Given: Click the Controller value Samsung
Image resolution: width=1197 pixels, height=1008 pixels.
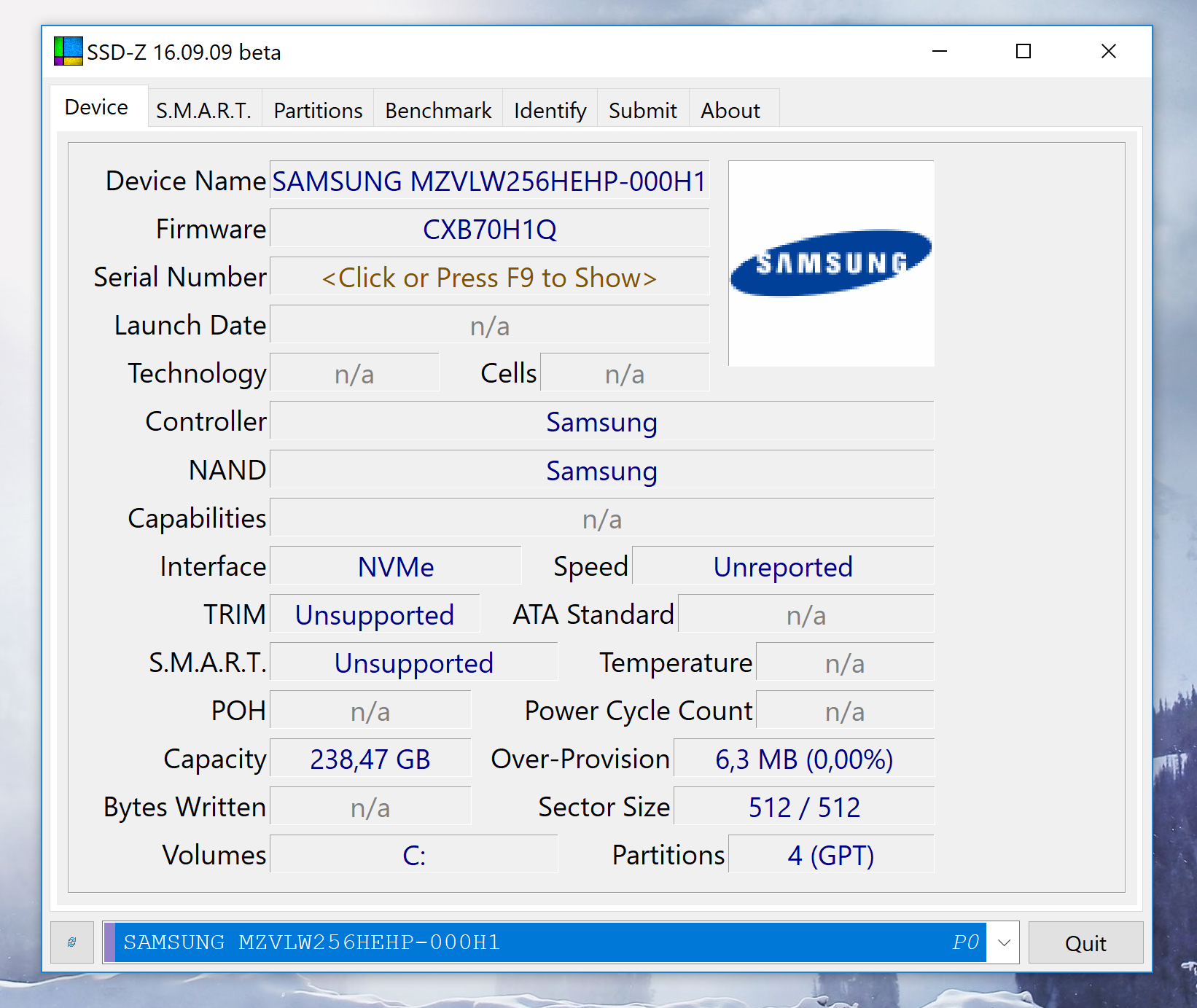Looking at the screenshot, I should tap(601, 421).
